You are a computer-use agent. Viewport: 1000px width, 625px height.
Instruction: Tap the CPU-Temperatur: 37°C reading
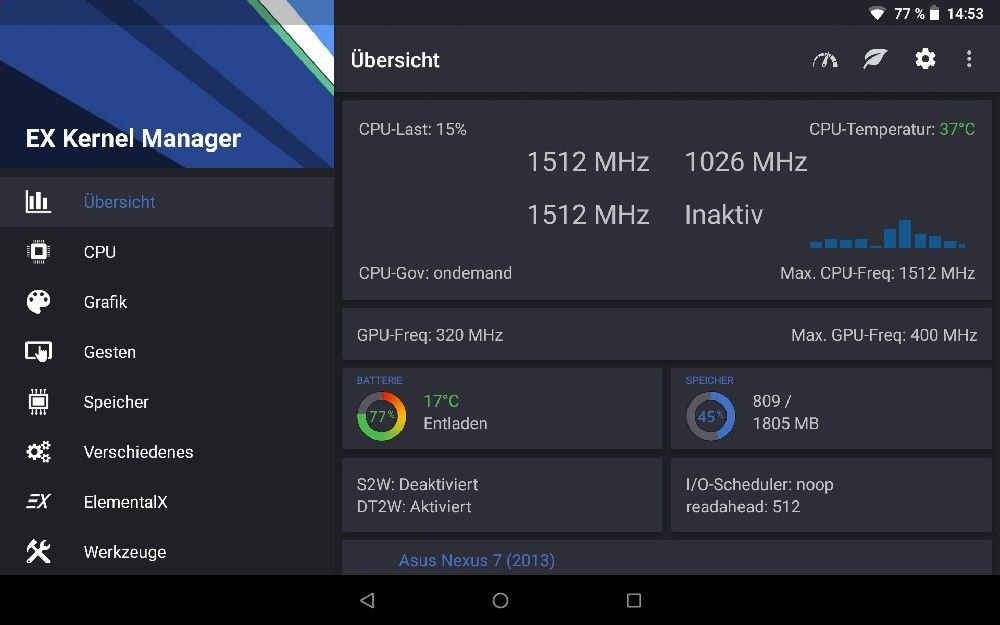[x=892, y=129]
